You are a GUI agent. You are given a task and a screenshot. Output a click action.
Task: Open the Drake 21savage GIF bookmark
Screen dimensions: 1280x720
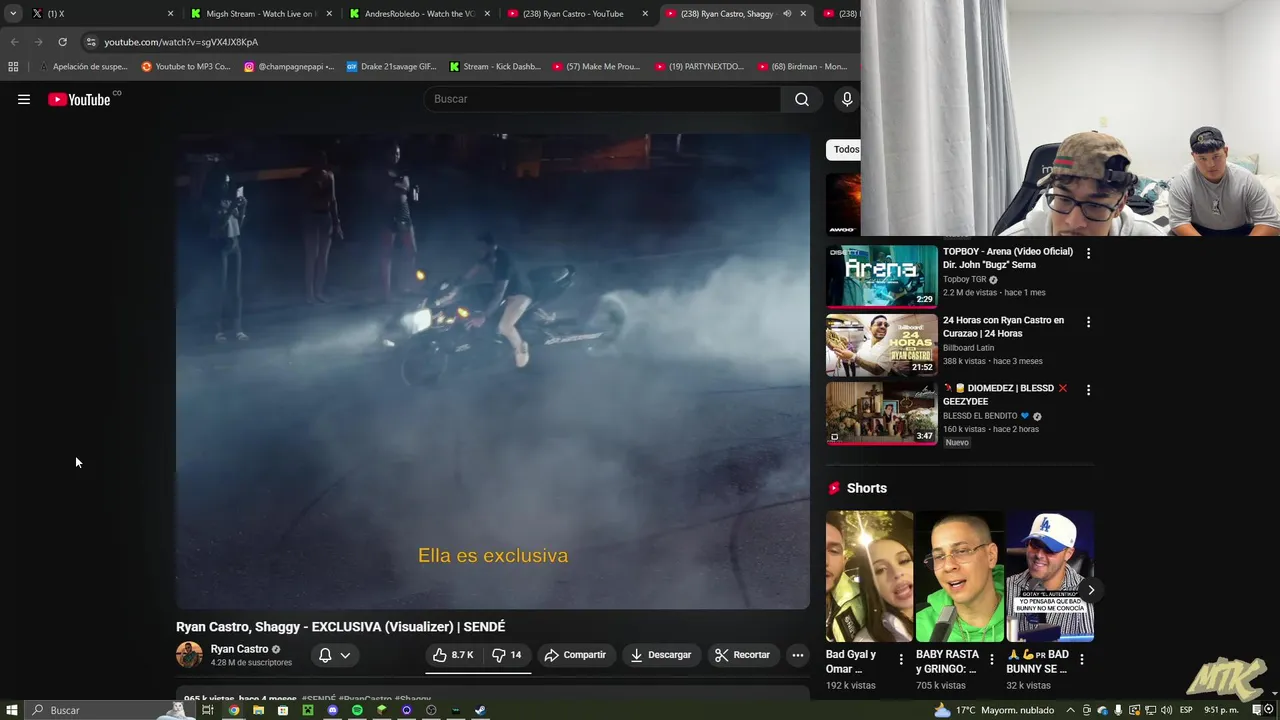pos(391,67)
